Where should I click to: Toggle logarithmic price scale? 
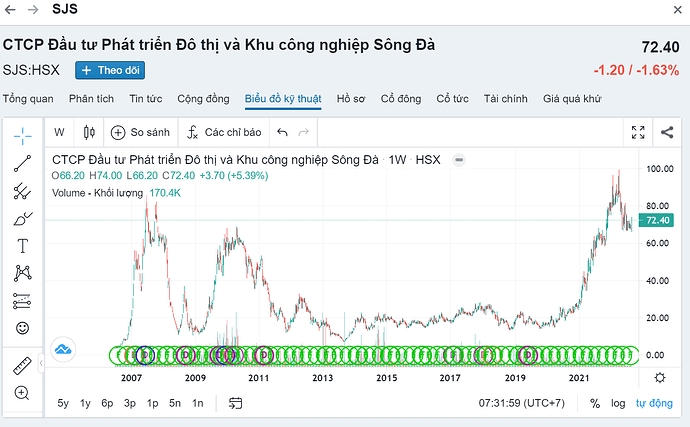coord(620,404)
